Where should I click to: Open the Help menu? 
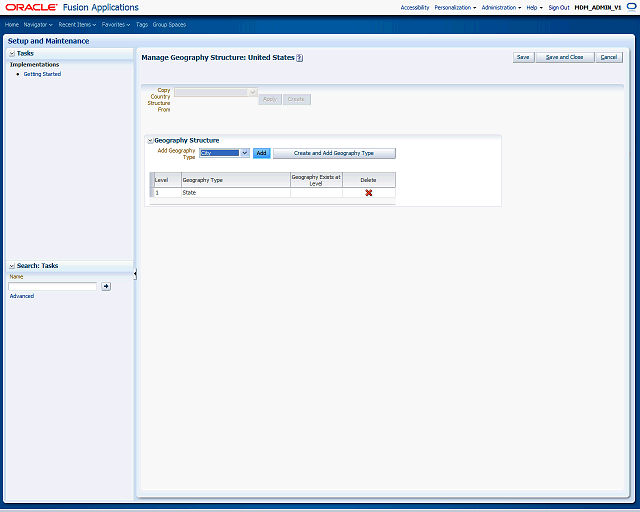point(534,7)
